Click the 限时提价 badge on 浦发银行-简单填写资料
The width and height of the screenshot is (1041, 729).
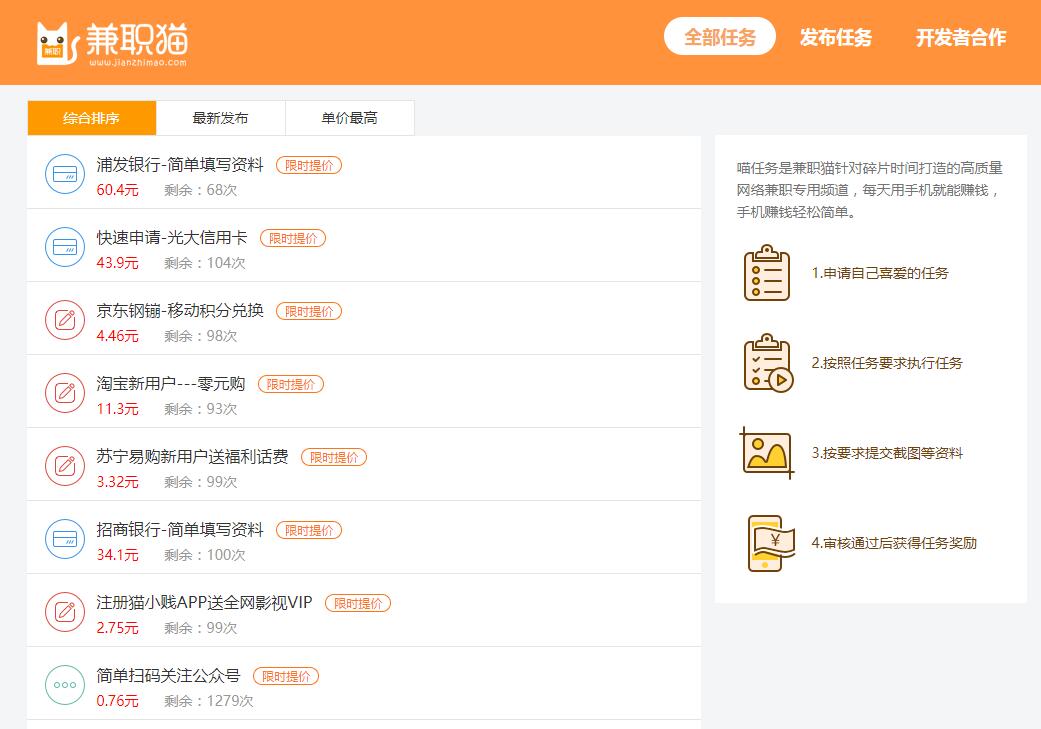pyautogui.click(x=309, y=165)
